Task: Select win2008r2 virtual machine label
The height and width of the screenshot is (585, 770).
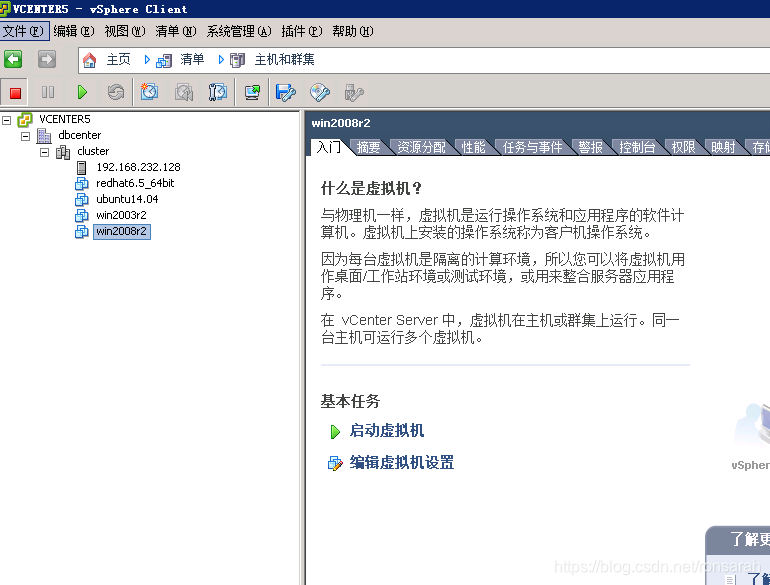Action: tap(122, 231)
